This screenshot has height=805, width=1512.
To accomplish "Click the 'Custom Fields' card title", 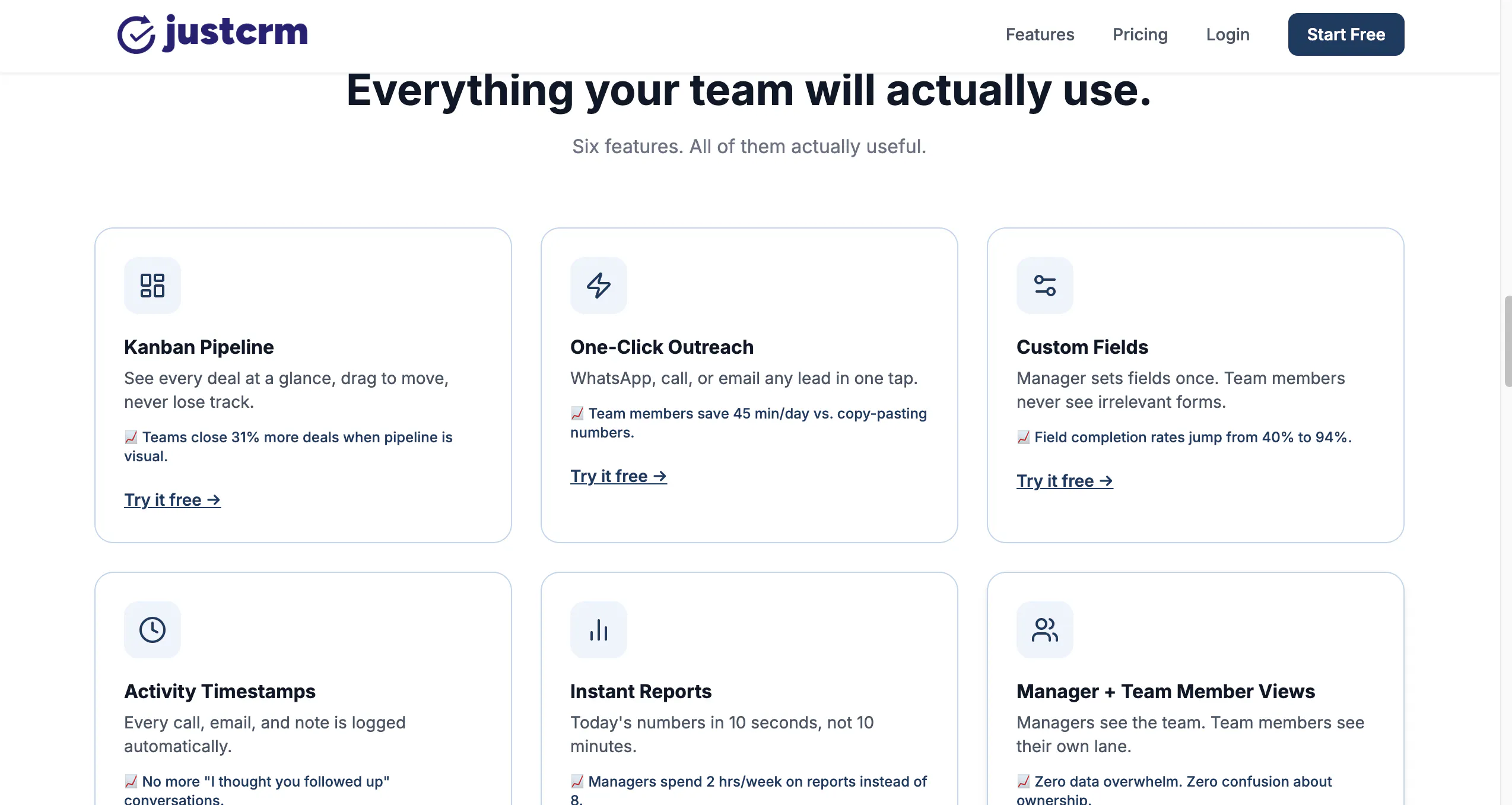I will click(1082, 347).
